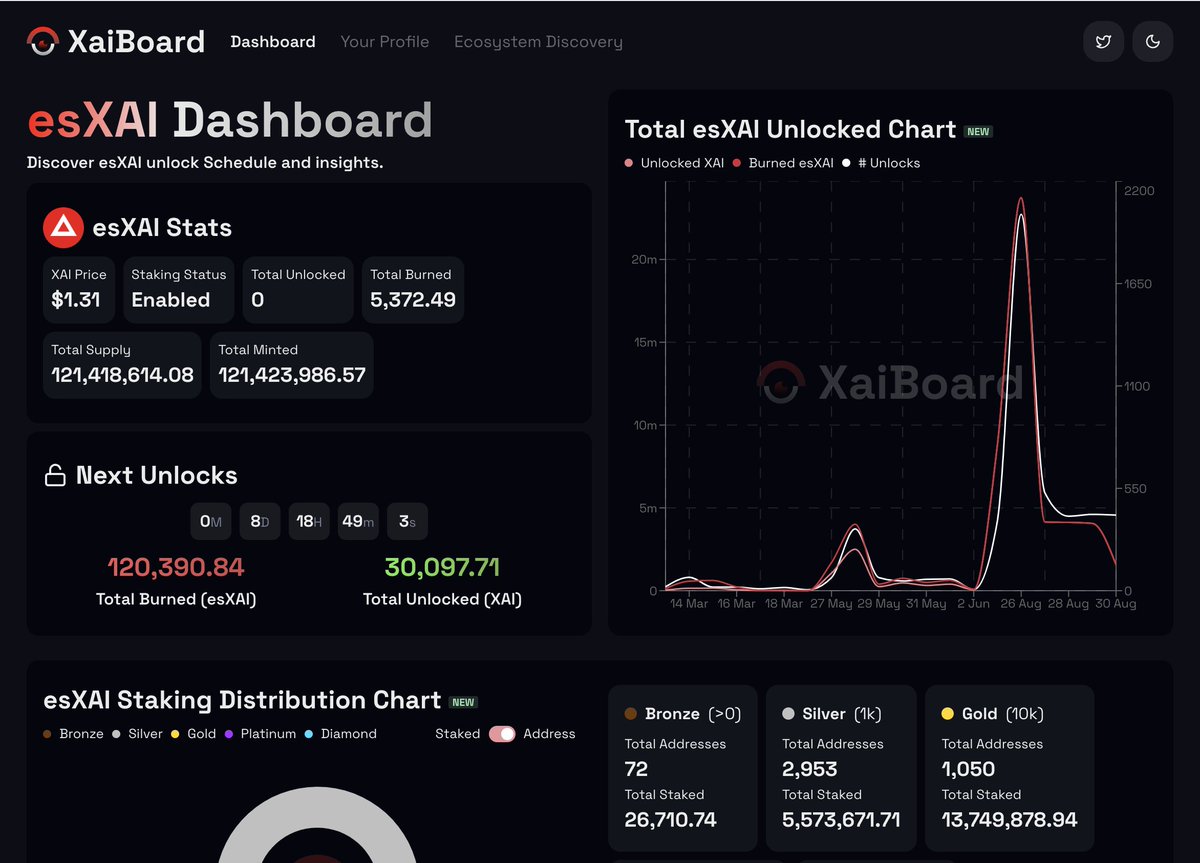Click the red triangle esXAI Stats icon

(63, 227)
